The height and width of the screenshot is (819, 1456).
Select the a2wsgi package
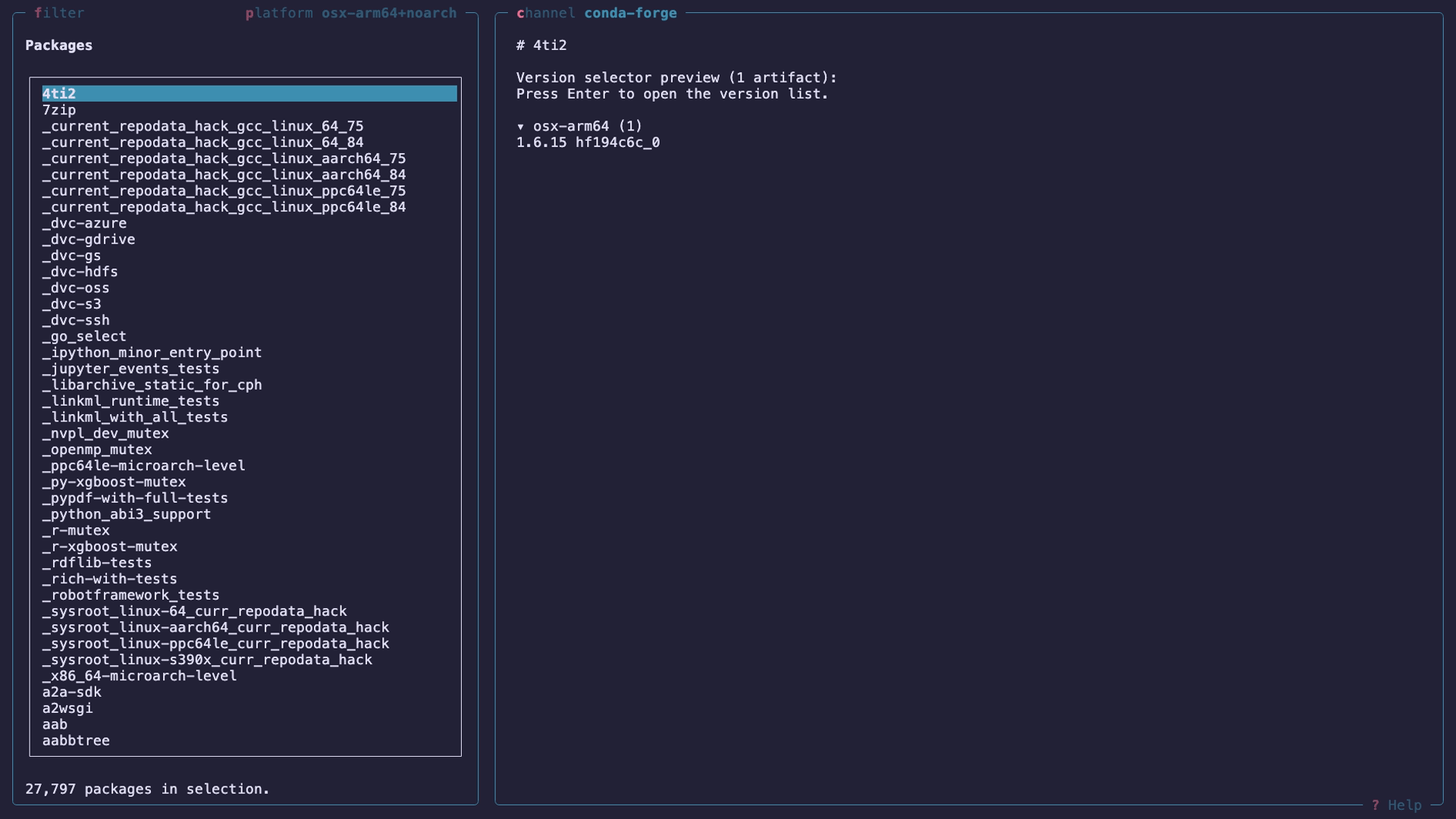tap(67, 708)
